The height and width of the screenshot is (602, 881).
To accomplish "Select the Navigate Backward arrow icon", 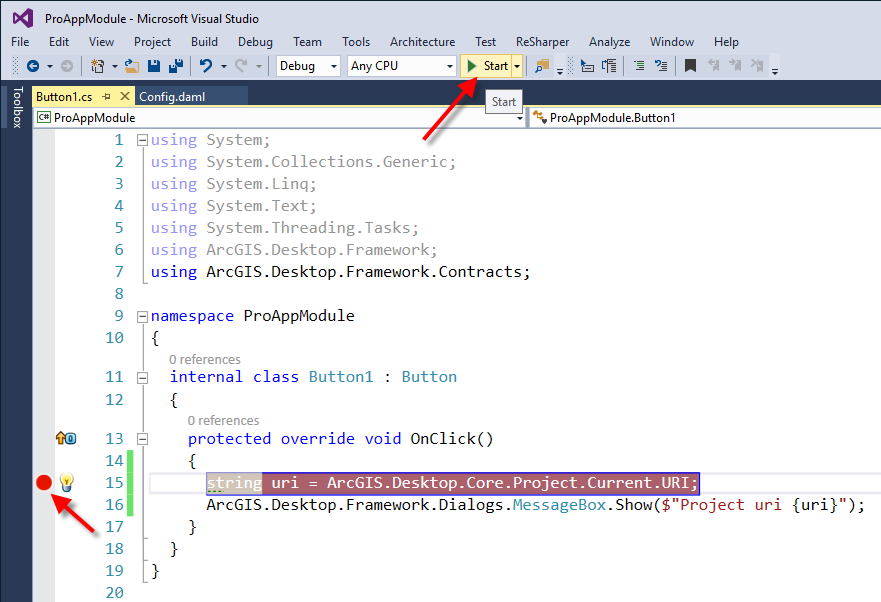I will click(34, 67).
